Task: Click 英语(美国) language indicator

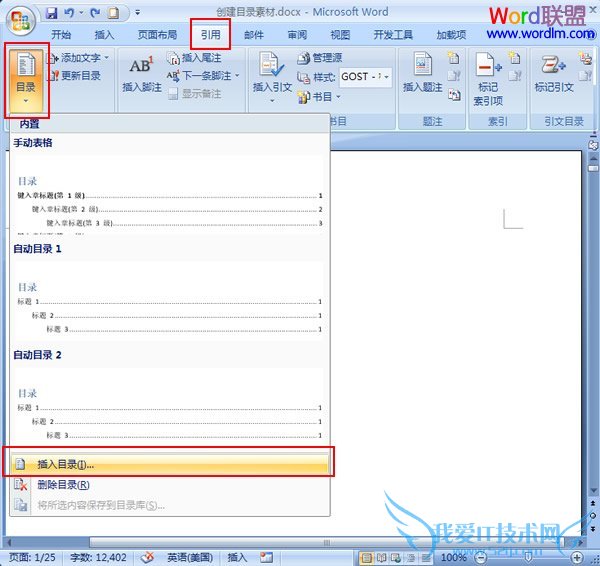Action: pyautogui.click(x=190, y=557)
